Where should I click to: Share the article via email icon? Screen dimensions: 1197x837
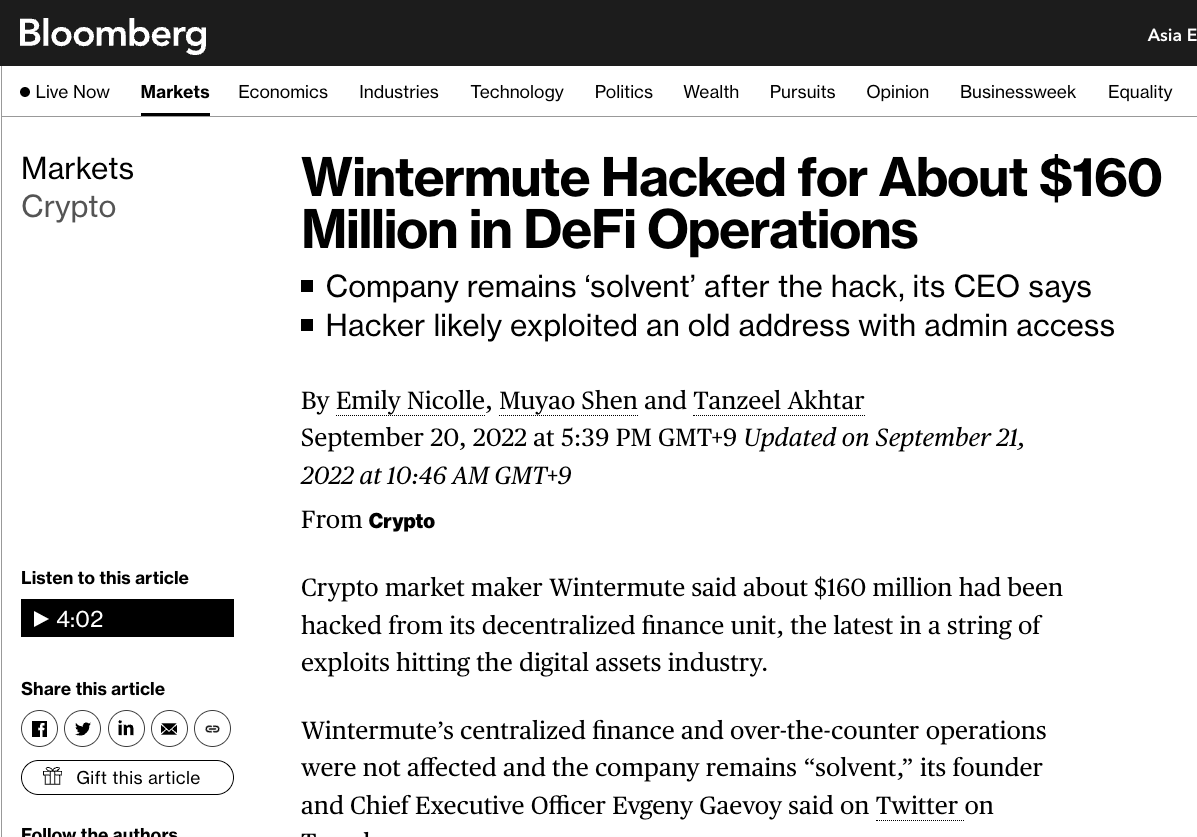pos(169,729)
